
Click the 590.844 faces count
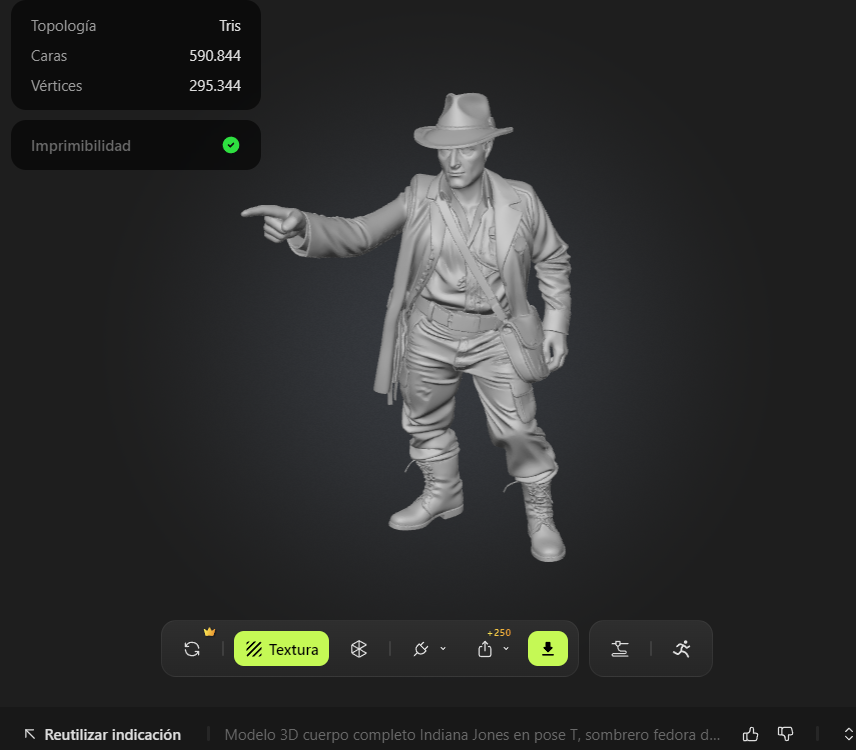click(x=215, y=56)
